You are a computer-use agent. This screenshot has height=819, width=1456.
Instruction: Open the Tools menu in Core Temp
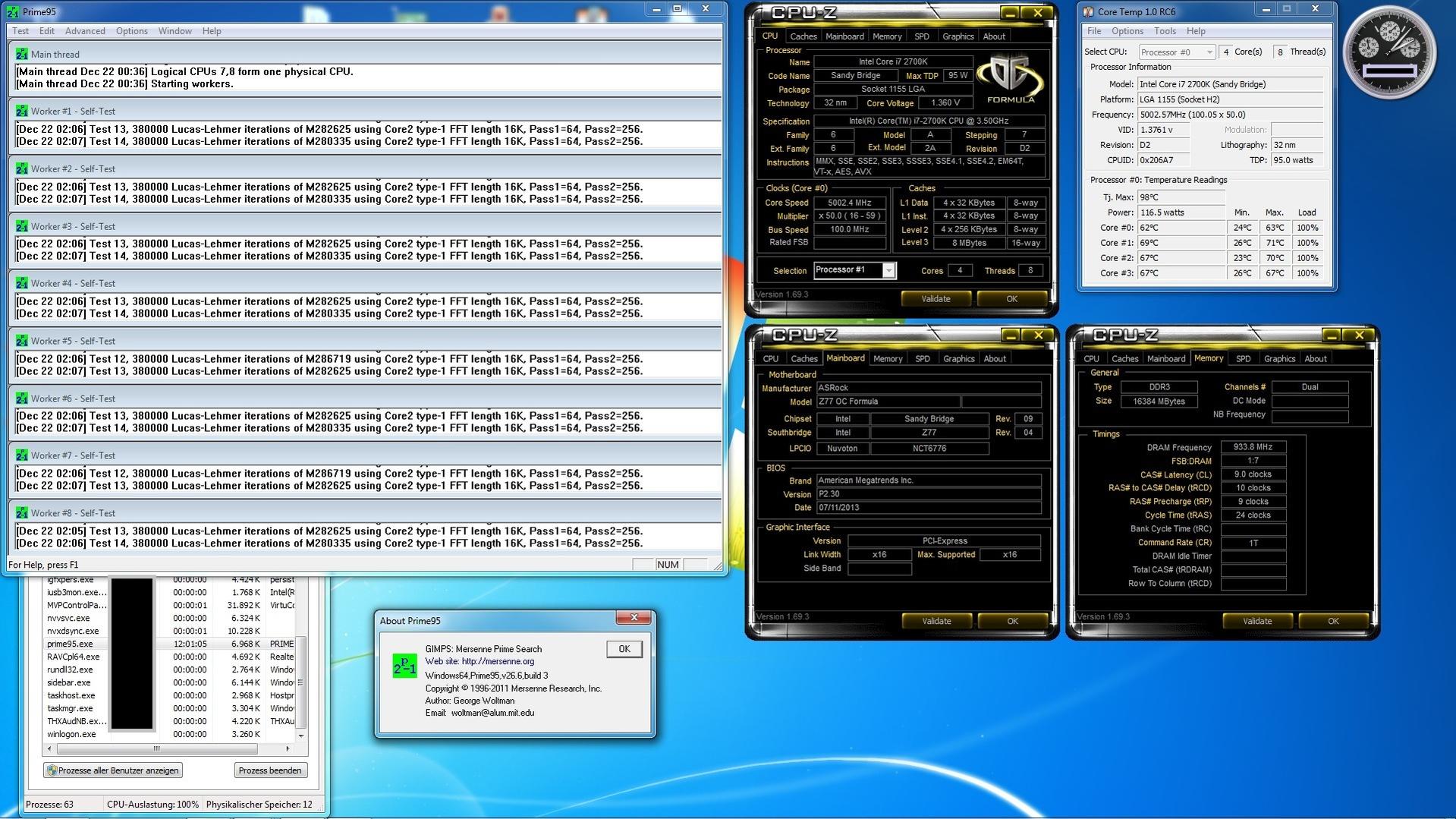click(1165, 31)
